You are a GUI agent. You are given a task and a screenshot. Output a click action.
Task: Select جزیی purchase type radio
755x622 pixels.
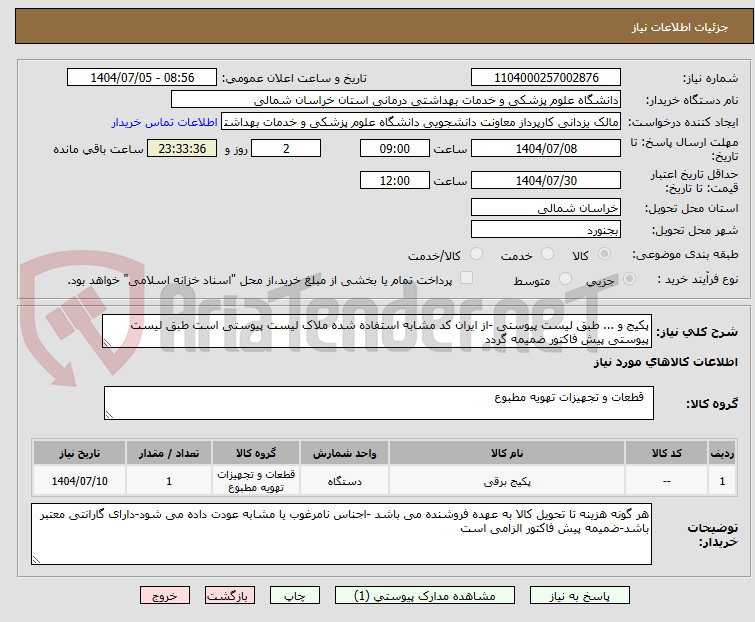[x=621, y=281]
